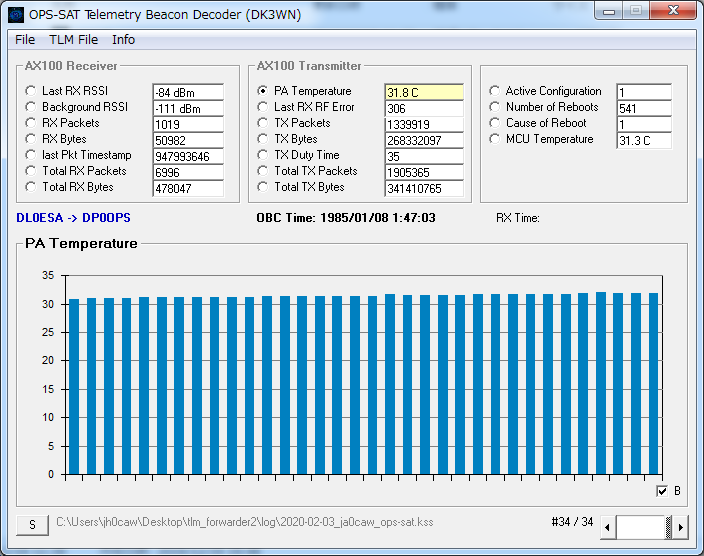This screenshot has width=704, height=556.
Task: Click the timestamp value 947993646
Action: (x=188, y=156)
